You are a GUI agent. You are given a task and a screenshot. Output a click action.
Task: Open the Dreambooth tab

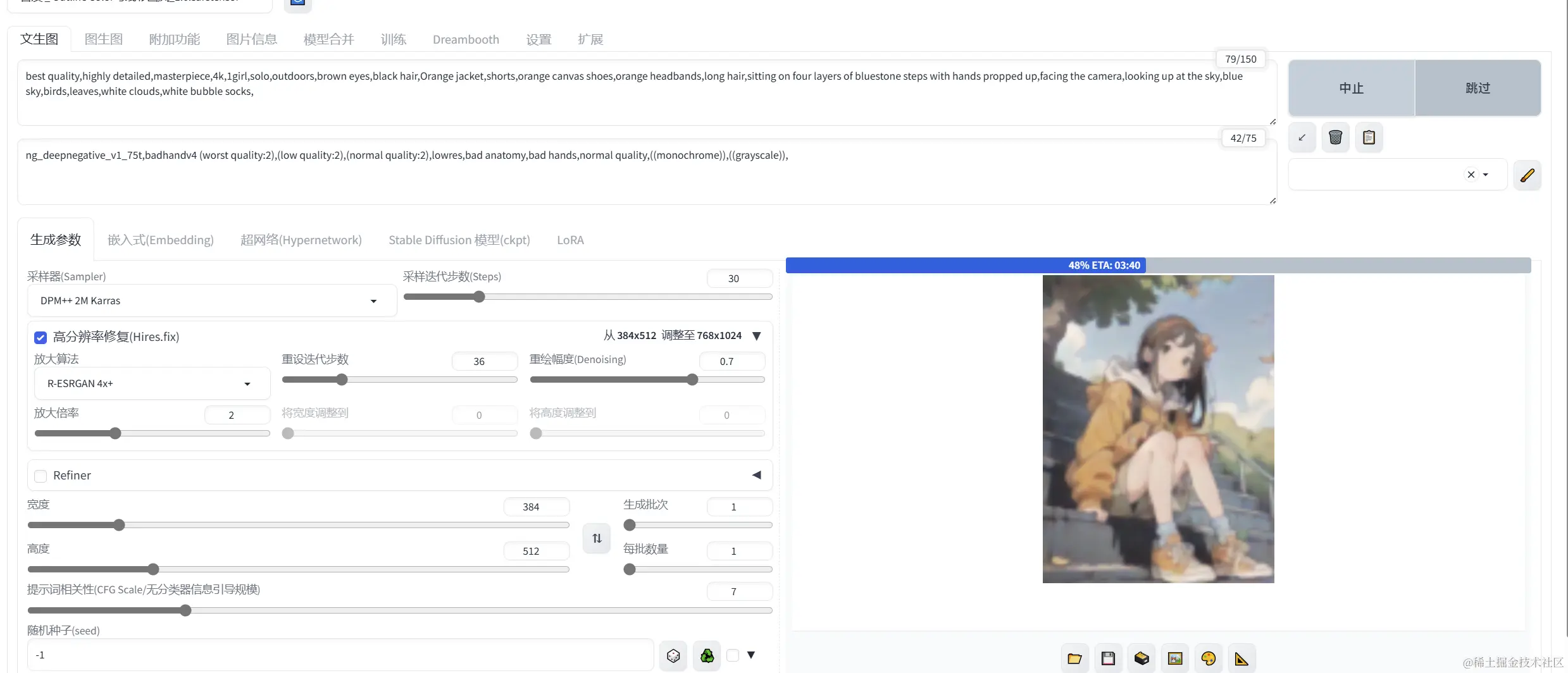pyautogui.click(x=466, y=39)
